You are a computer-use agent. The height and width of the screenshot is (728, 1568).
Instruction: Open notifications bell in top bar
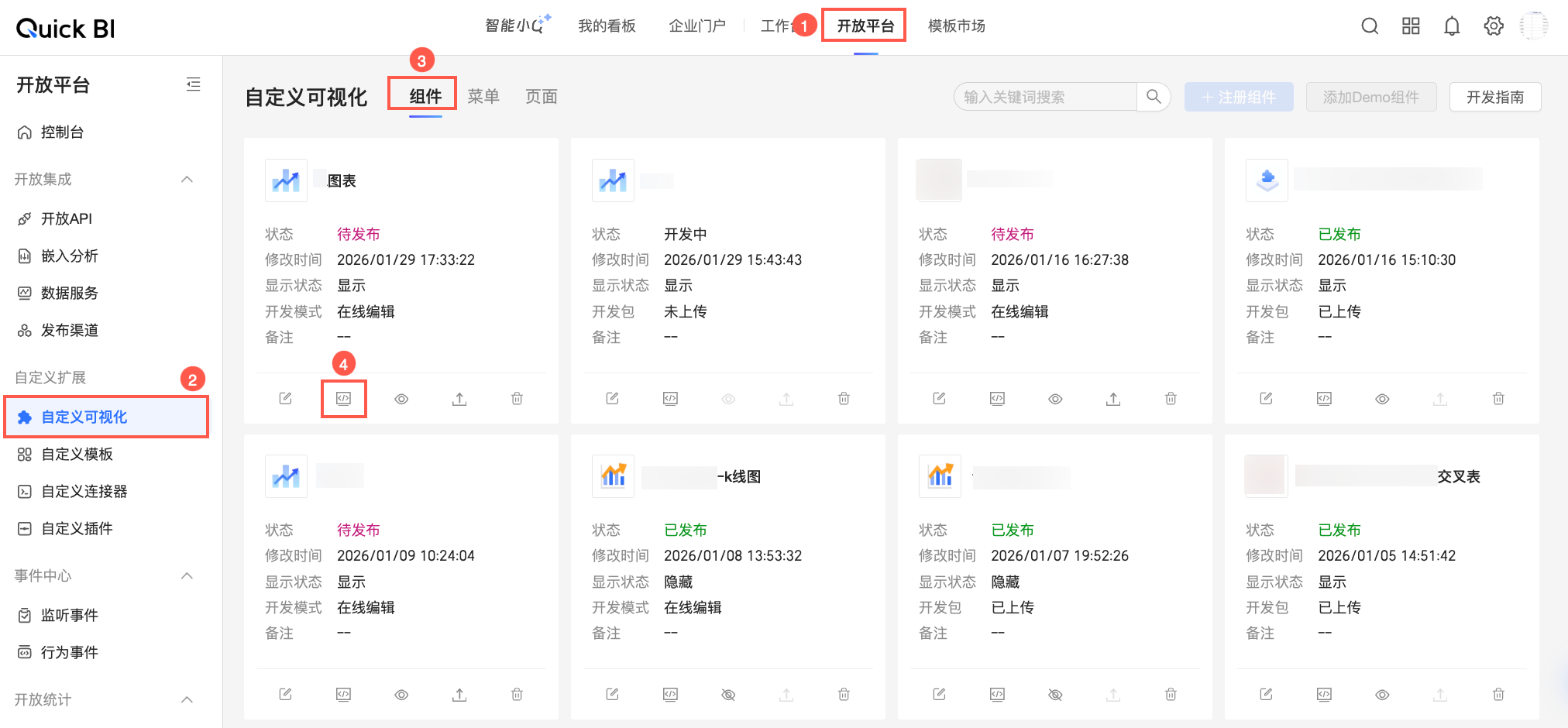coord(1452,26)
